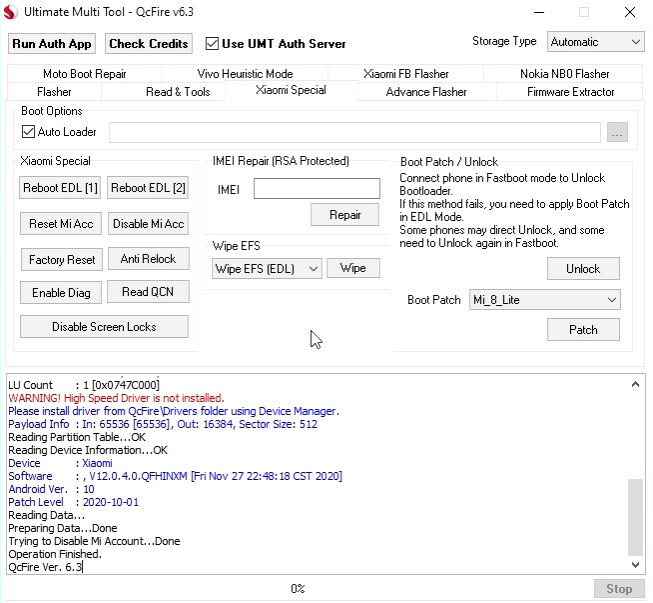This screenshot has width=653, height=603.
Task: Click the Software version log line
Action: pos(175,476)
